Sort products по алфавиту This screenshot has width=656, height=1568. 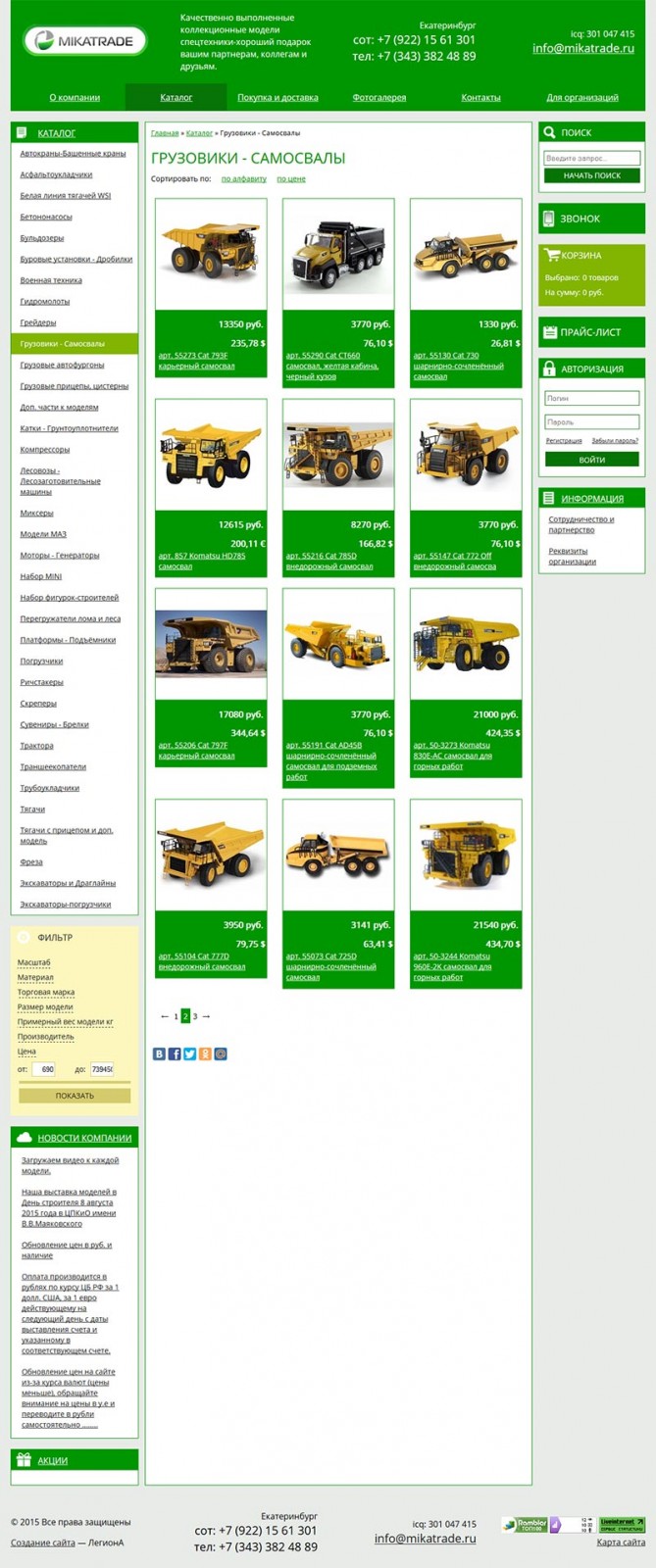(x=244, y=179)
